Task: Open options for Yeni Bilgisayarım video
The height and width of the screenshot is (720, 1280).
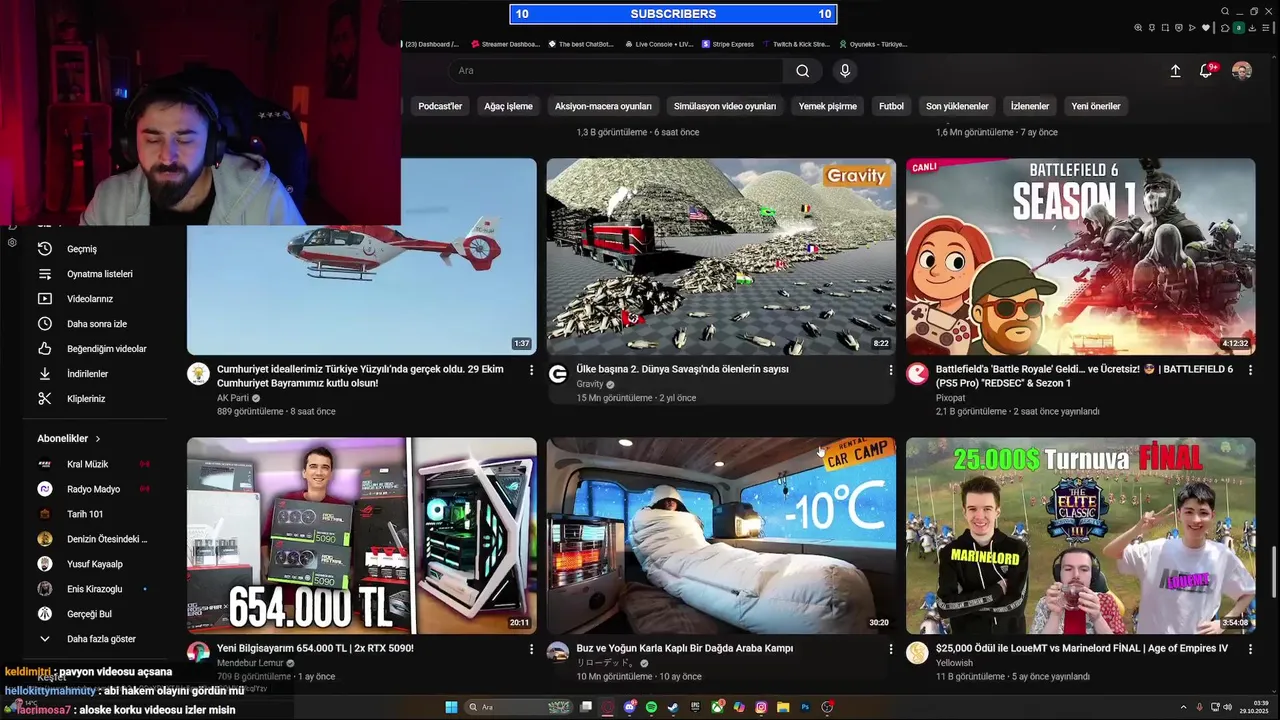Action: tap(531, 649)
